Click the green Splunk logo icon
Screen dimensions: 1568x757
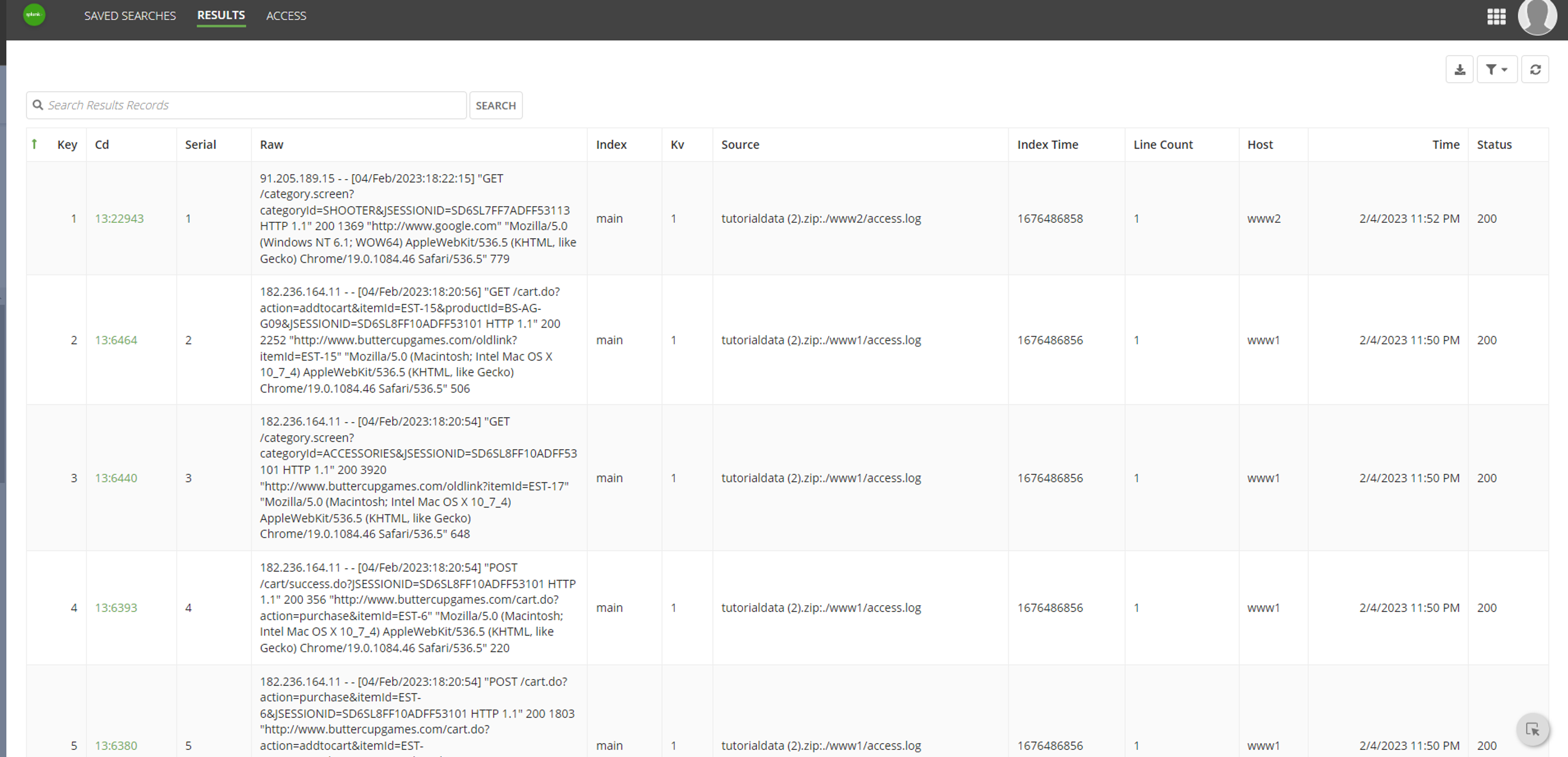coord(34,15)
